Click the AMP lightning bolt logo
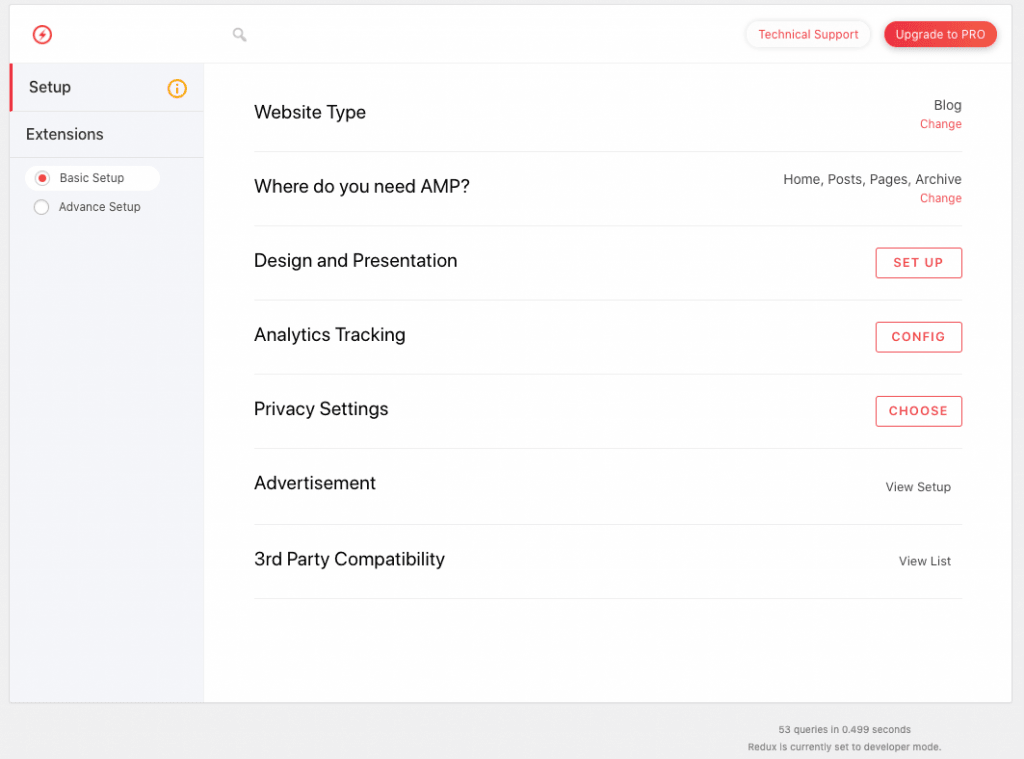 tap(42, 35)
